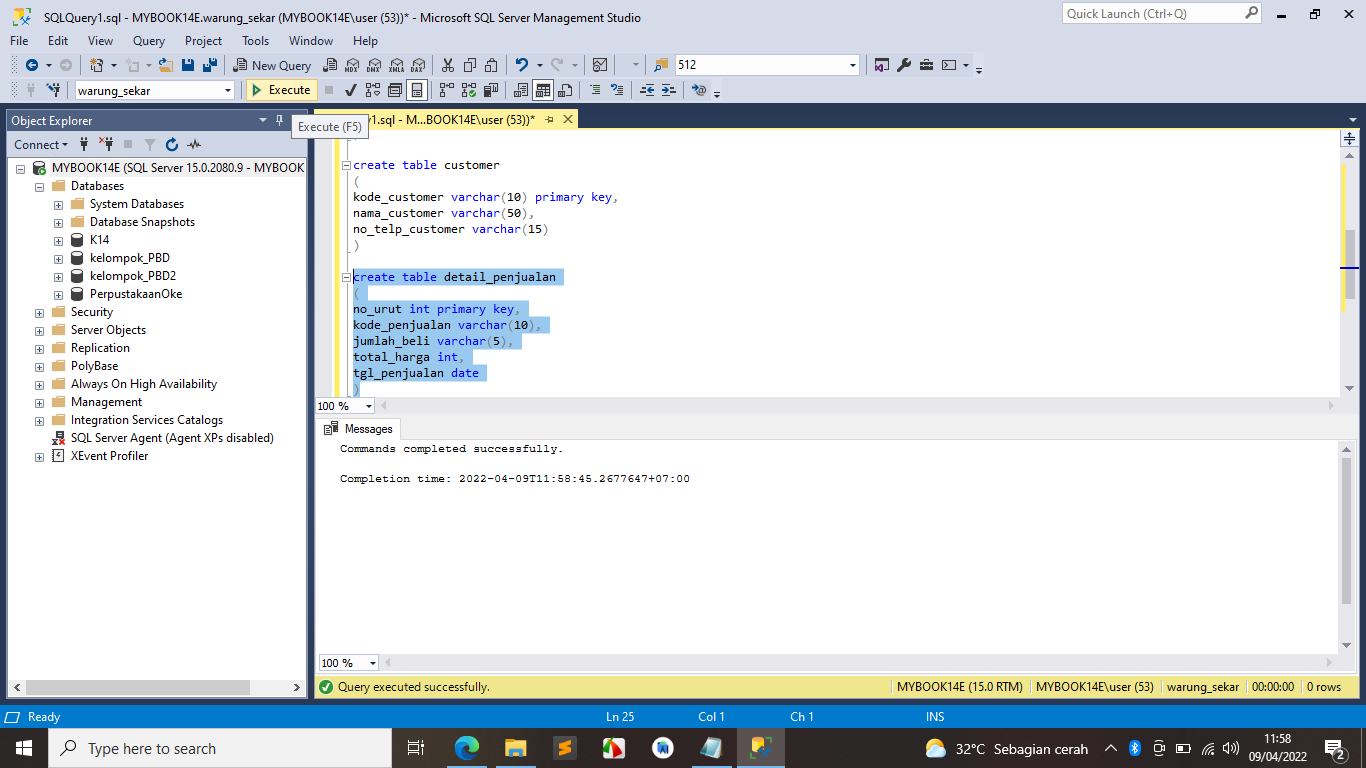Click the Navigate Backward arrow icon
The height and width of the screenshot is (768, 1366).
coord(31,65)
